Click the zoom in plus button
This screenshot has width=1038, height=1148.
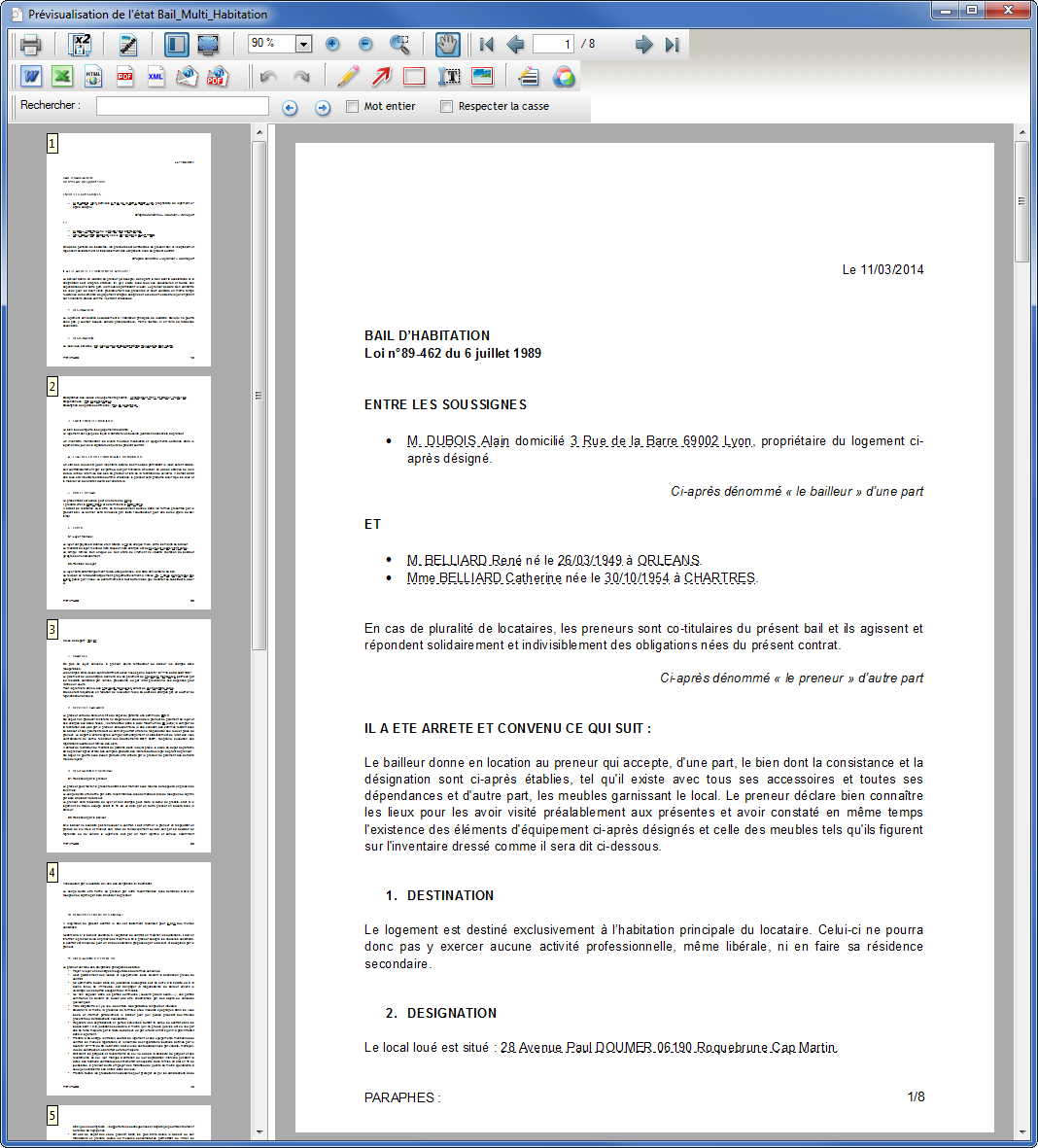point(332,45)
